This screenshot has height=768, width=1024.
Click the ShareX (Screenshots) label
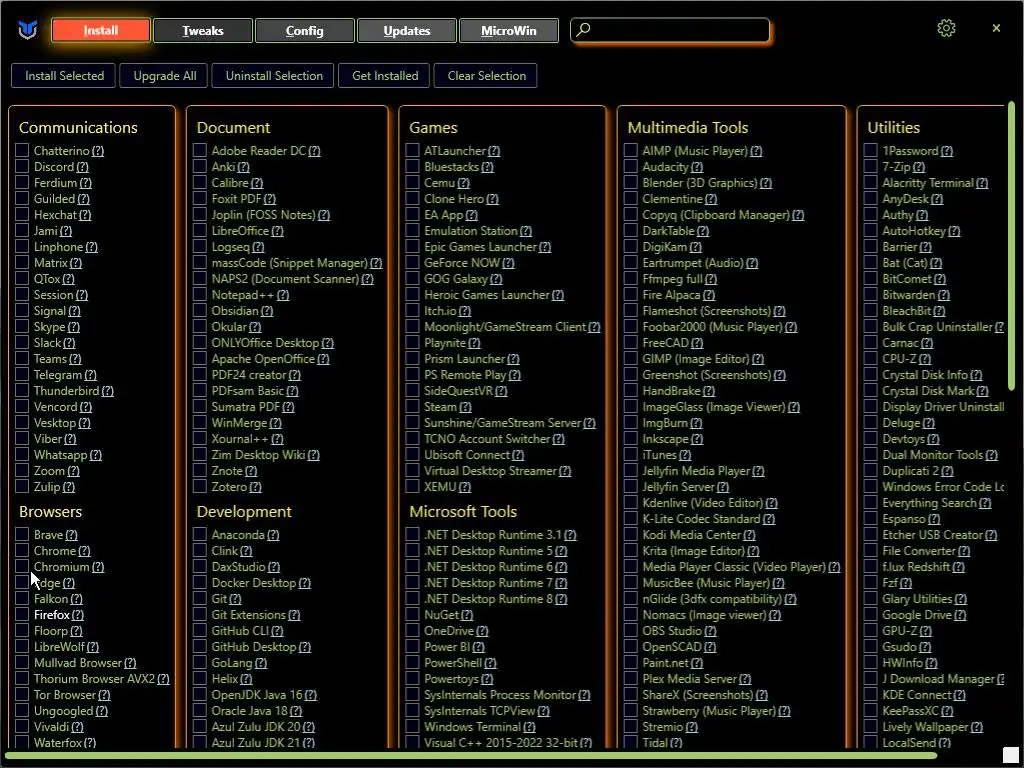coord(697,695)
